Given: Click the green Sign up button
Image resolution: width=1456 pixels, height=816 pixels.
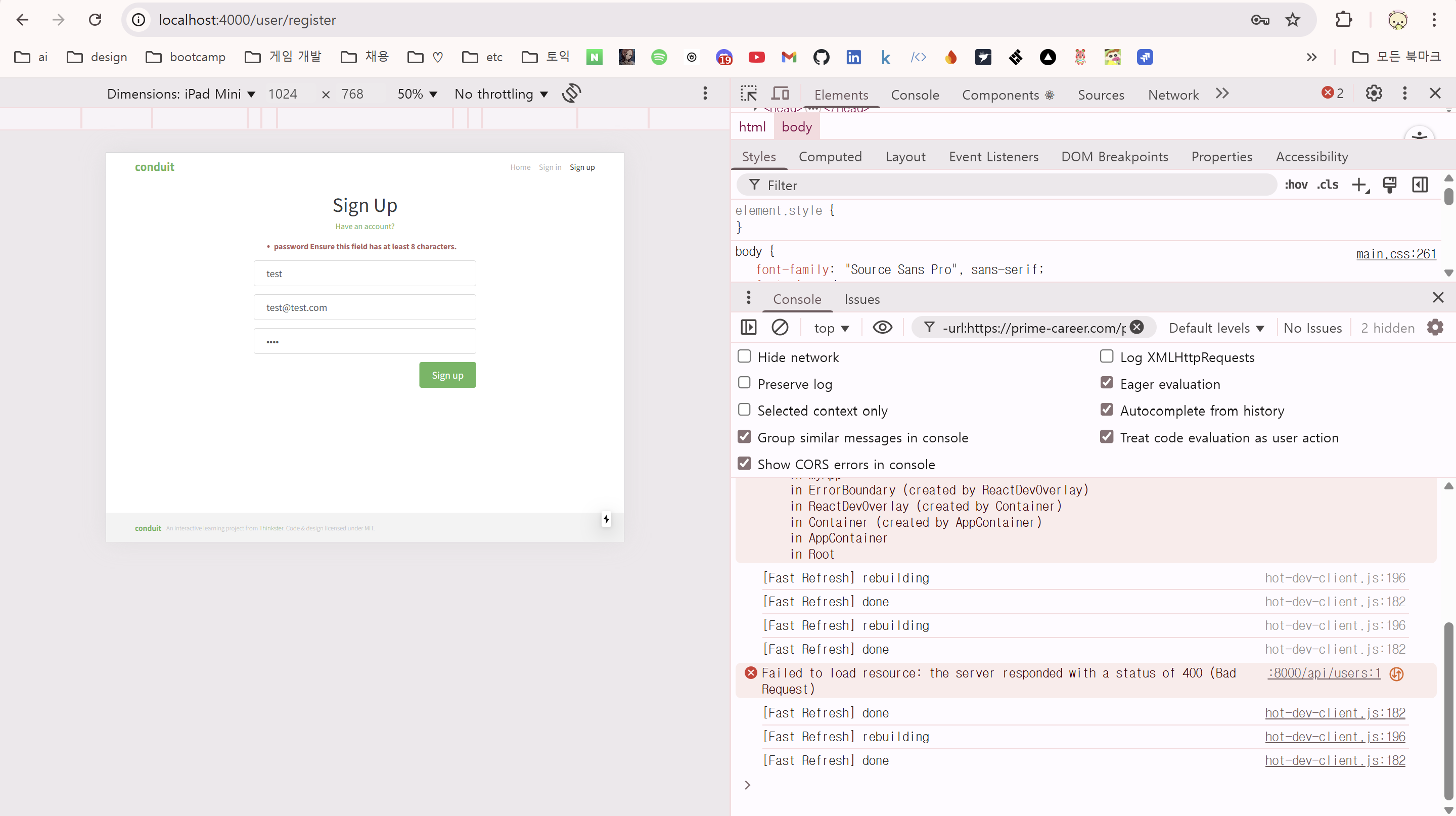Looking at the screenshot, I should [447, 375].
